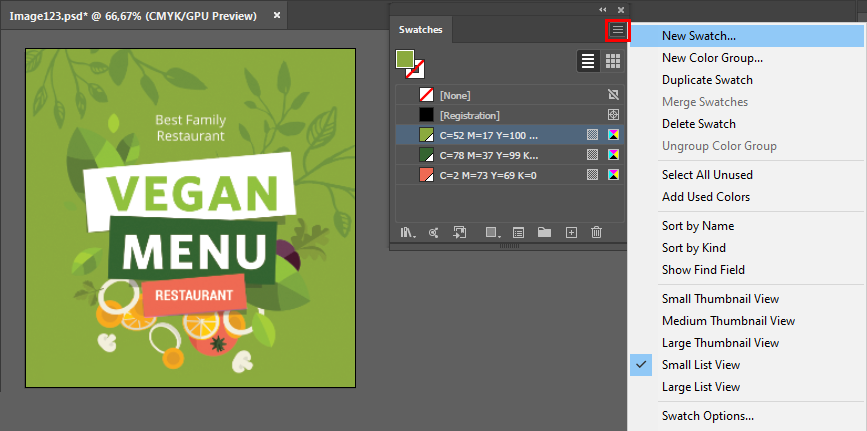This screenshot has width=867, height=431.
Task: Click the Swatch Options icon in panel footer
Action: click(519, 232)
